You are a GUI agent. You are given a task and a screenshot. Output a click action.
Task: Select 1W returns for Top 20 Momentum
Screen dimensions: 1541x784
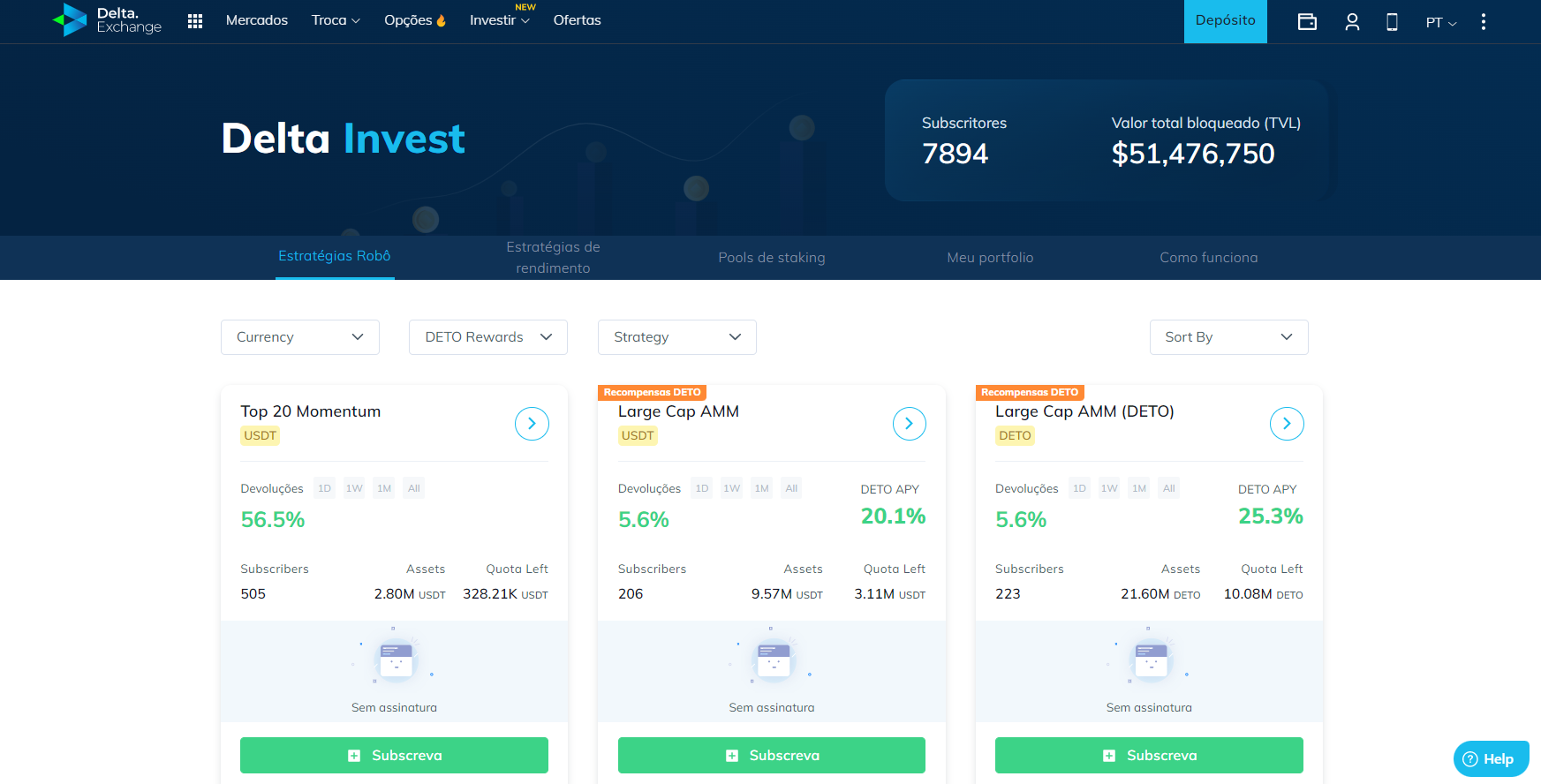pyautogui.click(x=354, y=488)
